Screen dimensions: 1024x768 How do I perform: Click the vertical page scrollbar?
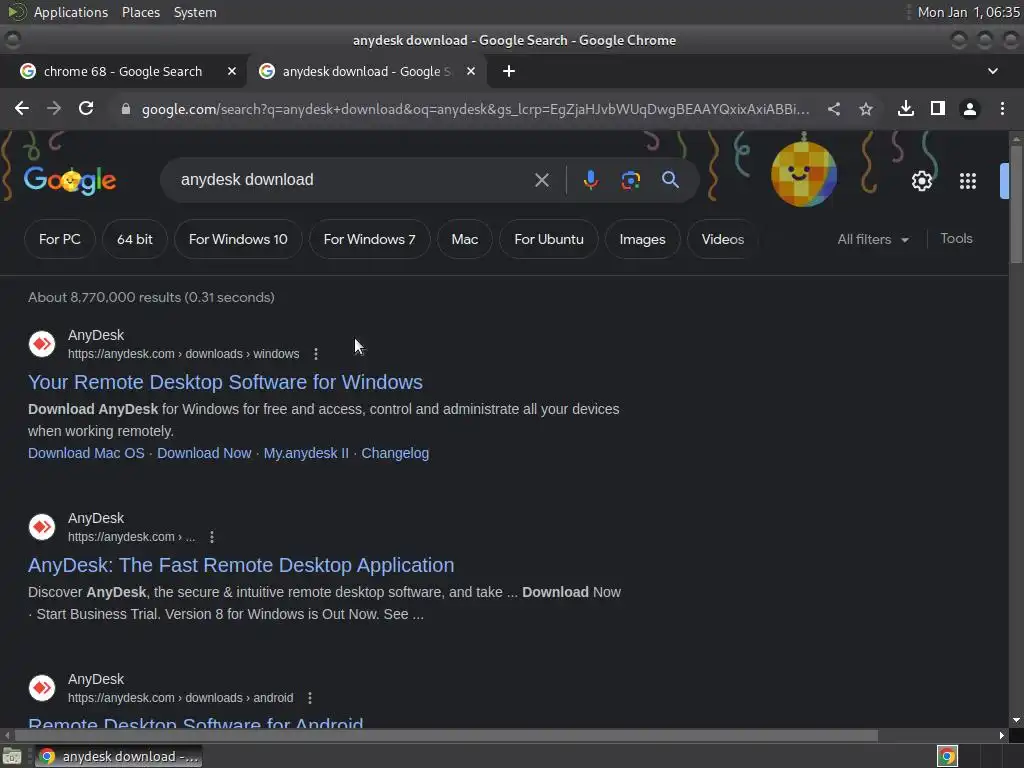tap(1016, 204)
